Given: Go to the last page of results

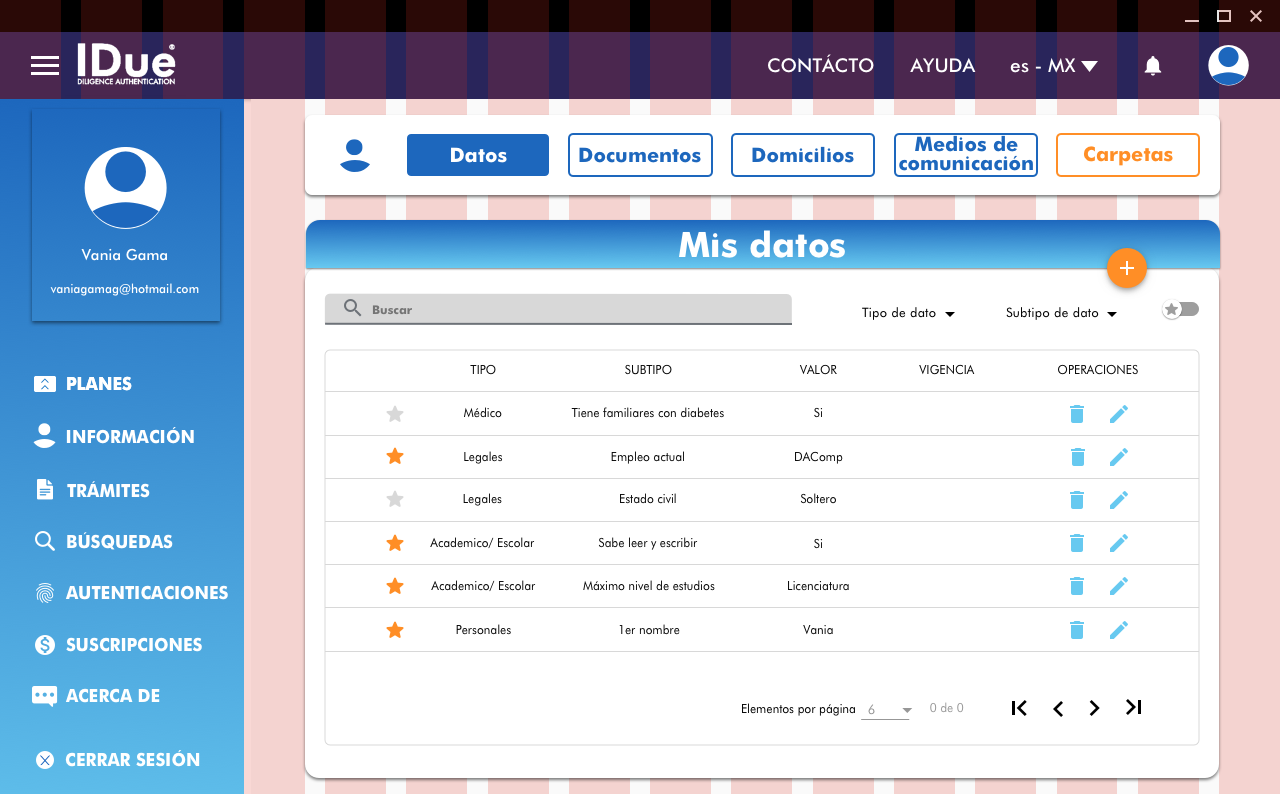Looking at the screenshot, I should pyautogui.click(x=1133, y=708).
